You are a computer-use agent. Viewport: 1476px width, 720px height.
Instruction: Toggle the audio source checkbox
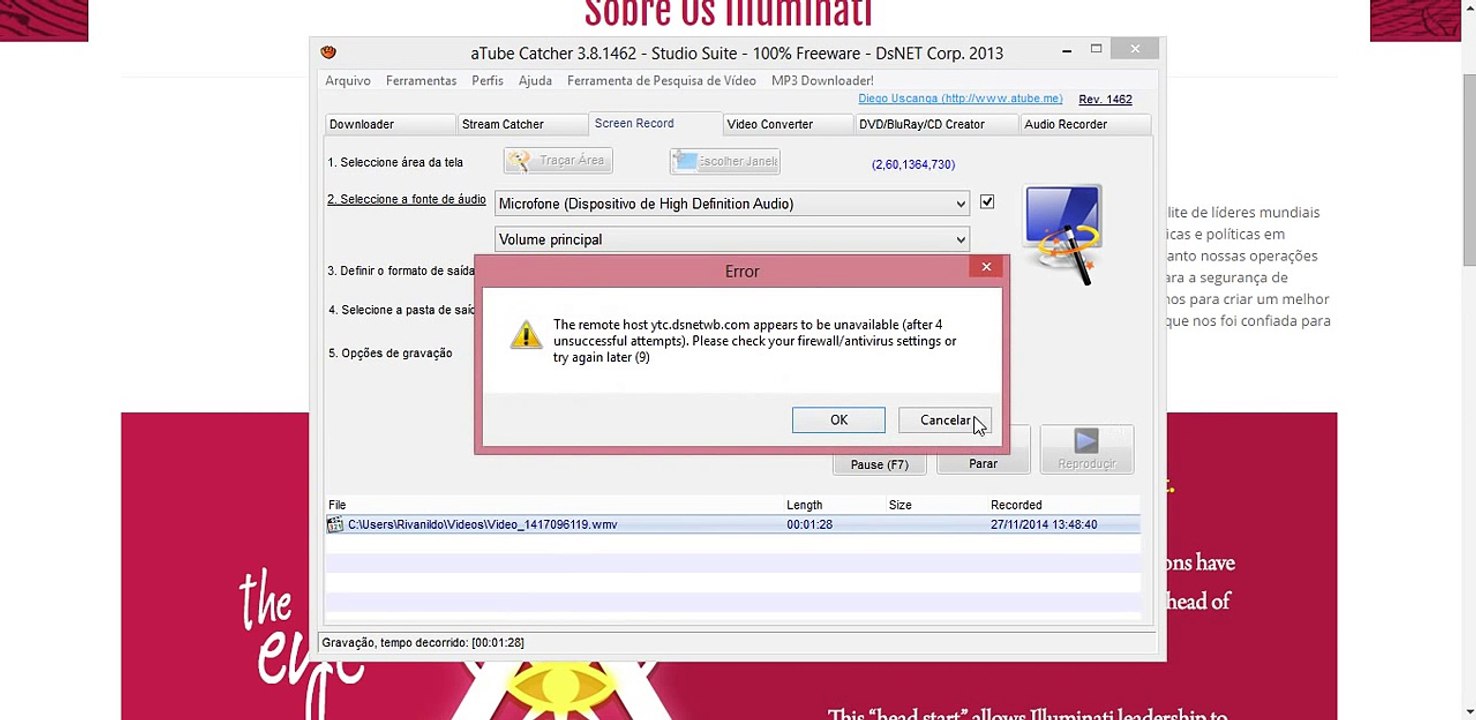[987, 201]
